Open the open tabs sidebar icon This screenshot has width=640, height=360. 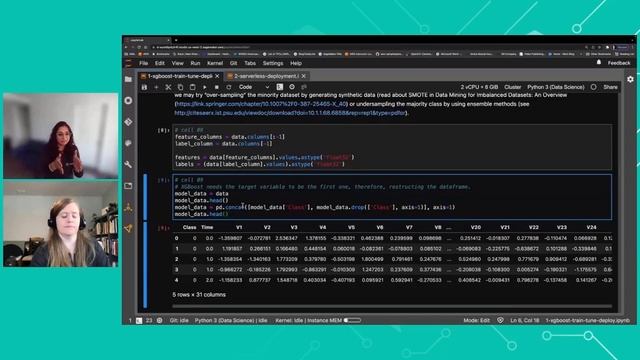click(128, 186)
